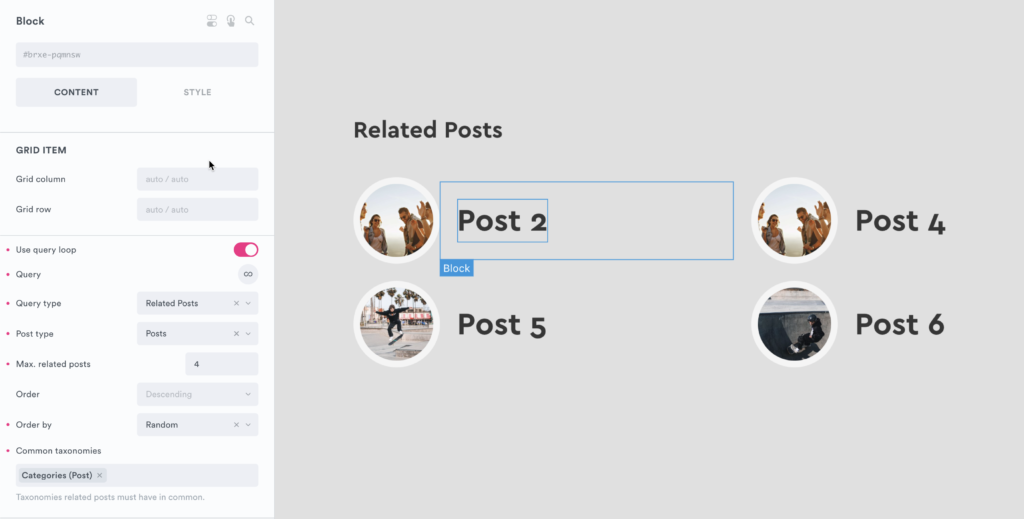Clear the Related Posts query type
1024x519 pixels.
pyautogui.click(x=237, y=303)
